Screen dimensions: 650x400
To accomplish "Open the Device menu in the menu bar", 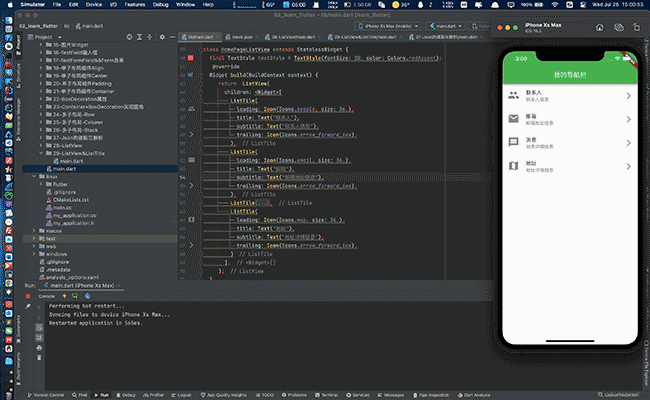I will click(94, 5).
